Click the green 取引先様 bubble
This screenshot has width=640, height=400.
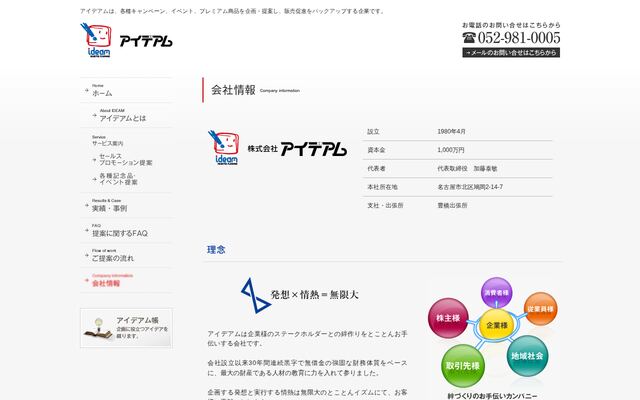click(463, 366)
